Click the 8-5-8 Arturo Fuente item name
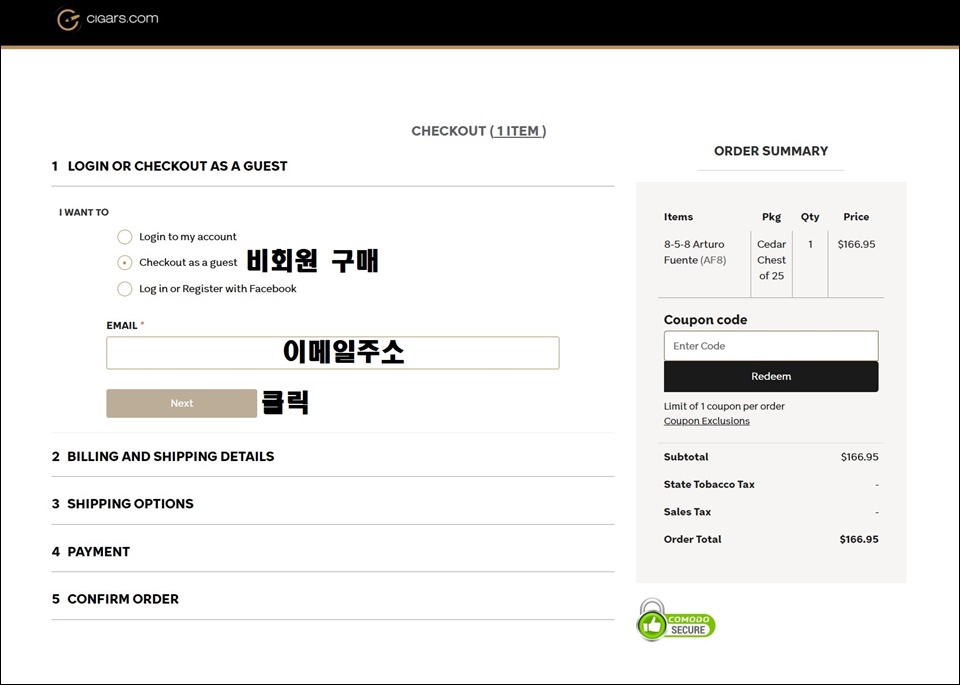This screenshot has height=685, width=960. tap(694, 252)
